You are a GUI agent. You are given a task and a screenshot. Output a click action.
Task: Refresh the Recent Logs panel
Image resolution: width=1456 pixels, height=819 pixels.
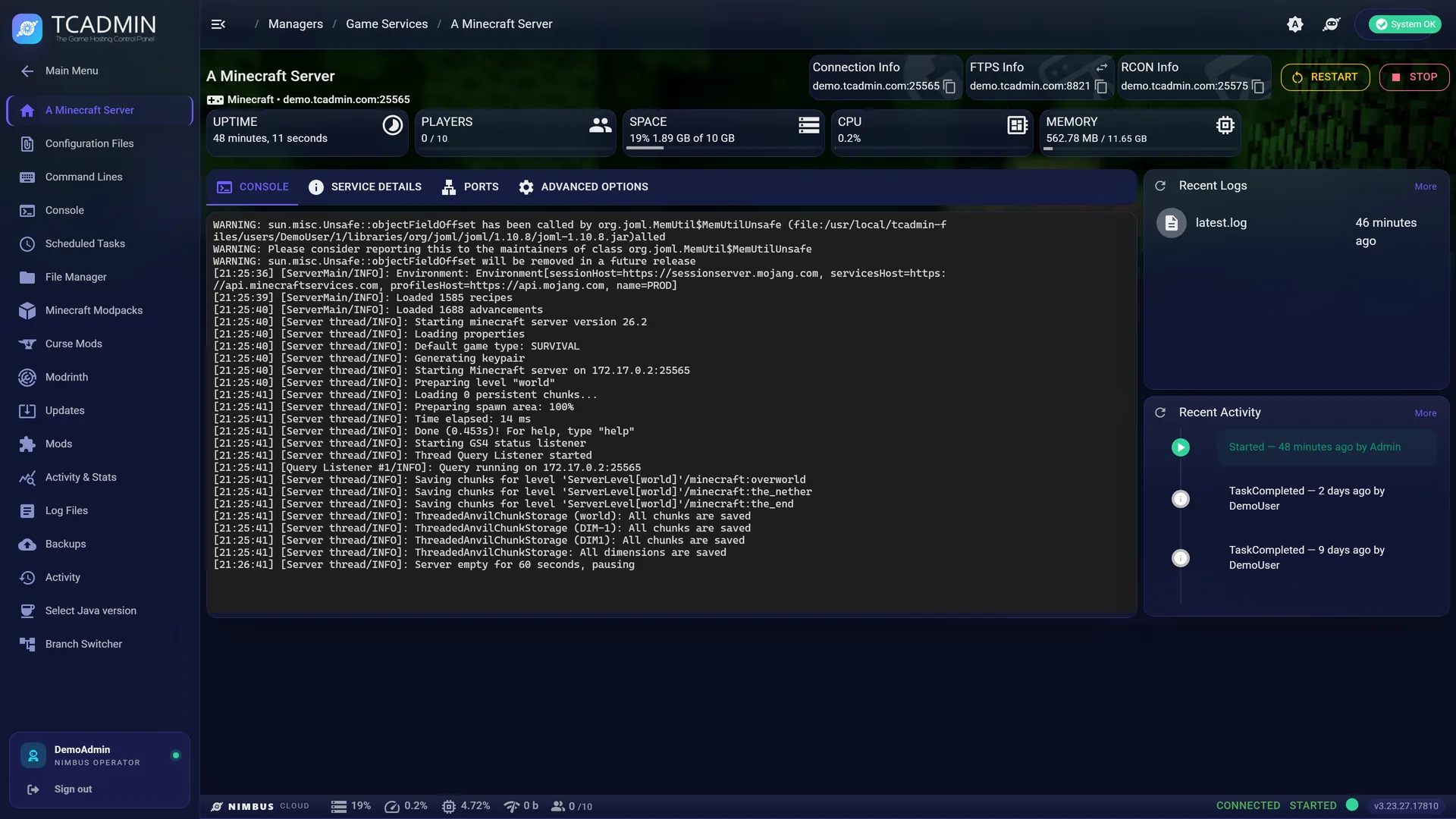pyautogui.click(x=1160, y=186)
